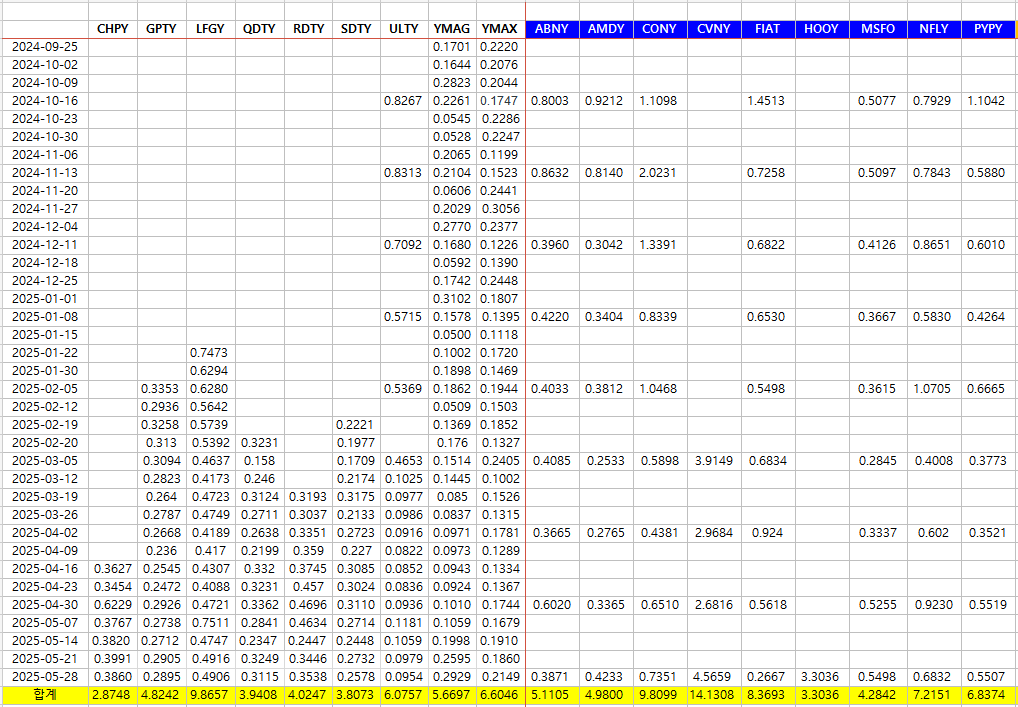Screen dimensions: 1018x707
Task: Click the date cell 2025-04-02
Action: 45,533
